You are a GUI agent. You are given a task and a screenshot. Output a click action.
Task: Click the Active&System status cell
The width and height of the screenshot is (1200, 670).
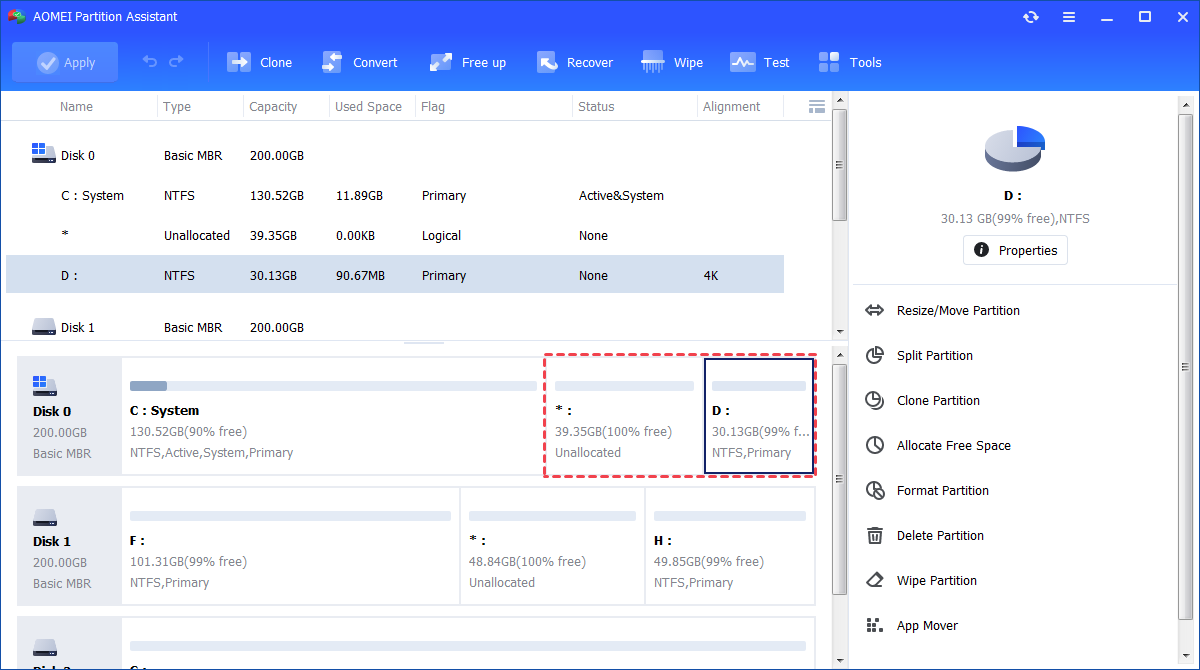(x=621, y=196)
